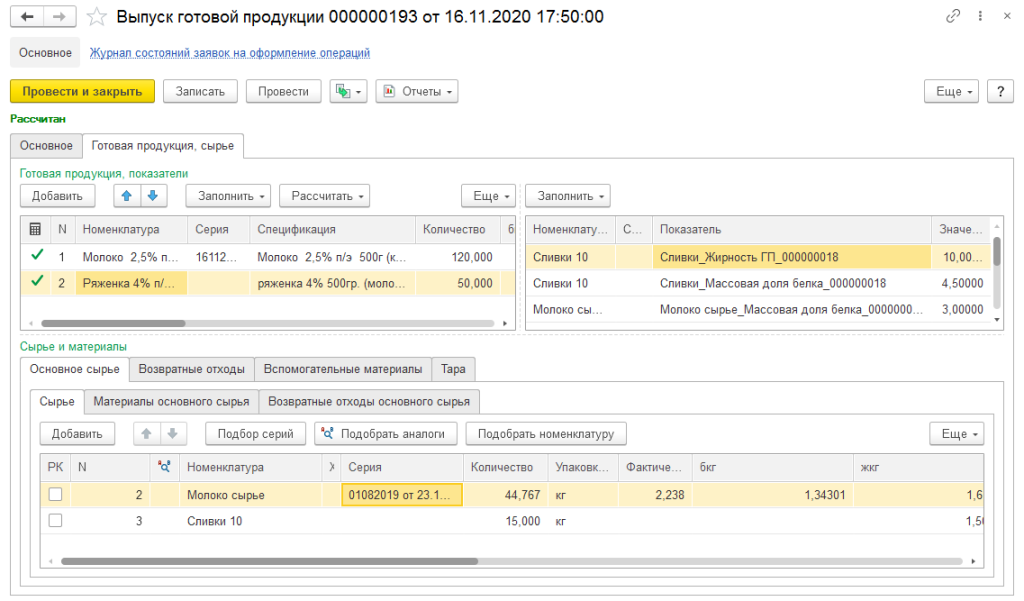Click Подобрать аналоги button

(x=385, y=433)
